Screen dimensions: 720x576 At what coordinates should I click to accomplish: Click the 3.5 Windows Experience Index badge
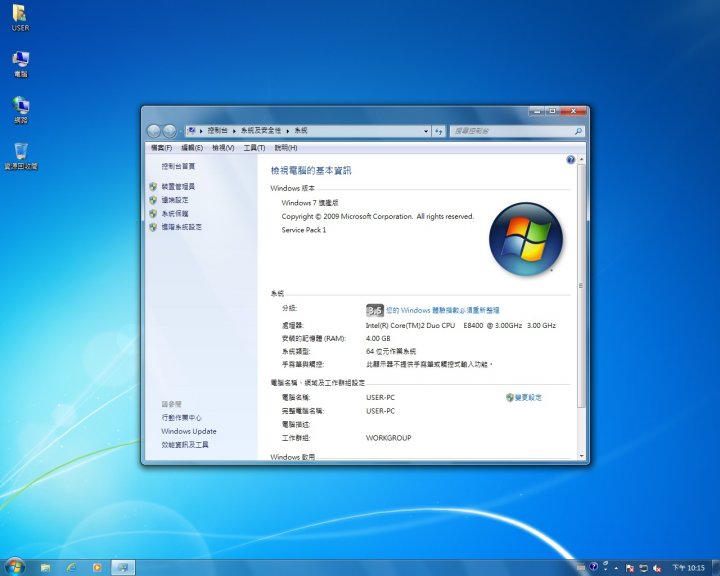(x=375, y=311)
